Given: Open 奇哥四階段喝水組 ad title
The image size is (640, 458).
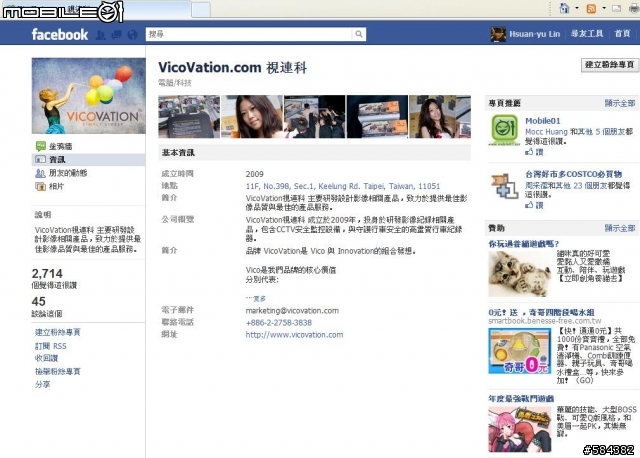Looking at the screenshot, I should coord(541,312).
